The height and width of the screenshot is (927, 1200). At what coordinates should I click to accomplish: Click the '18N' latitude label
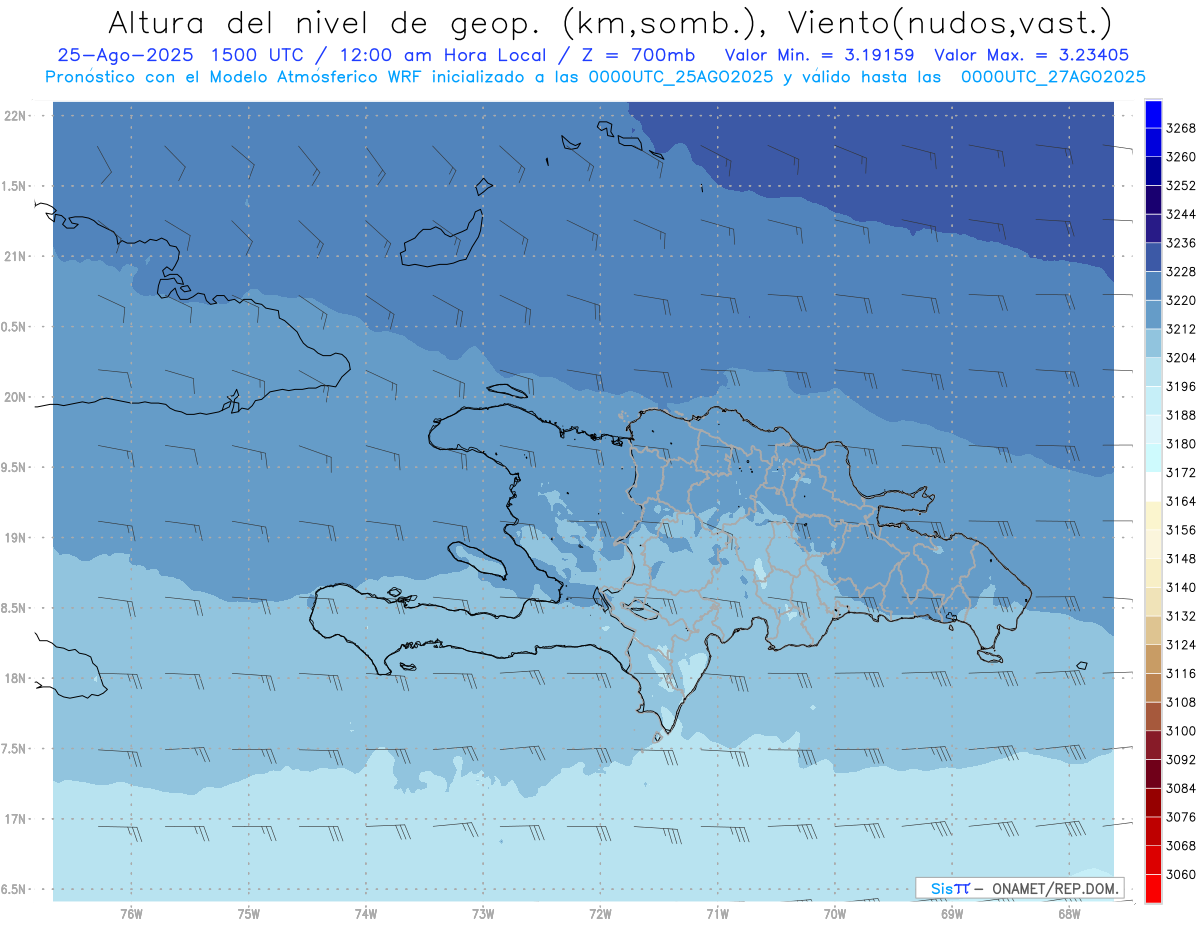[x=15, y=678]
